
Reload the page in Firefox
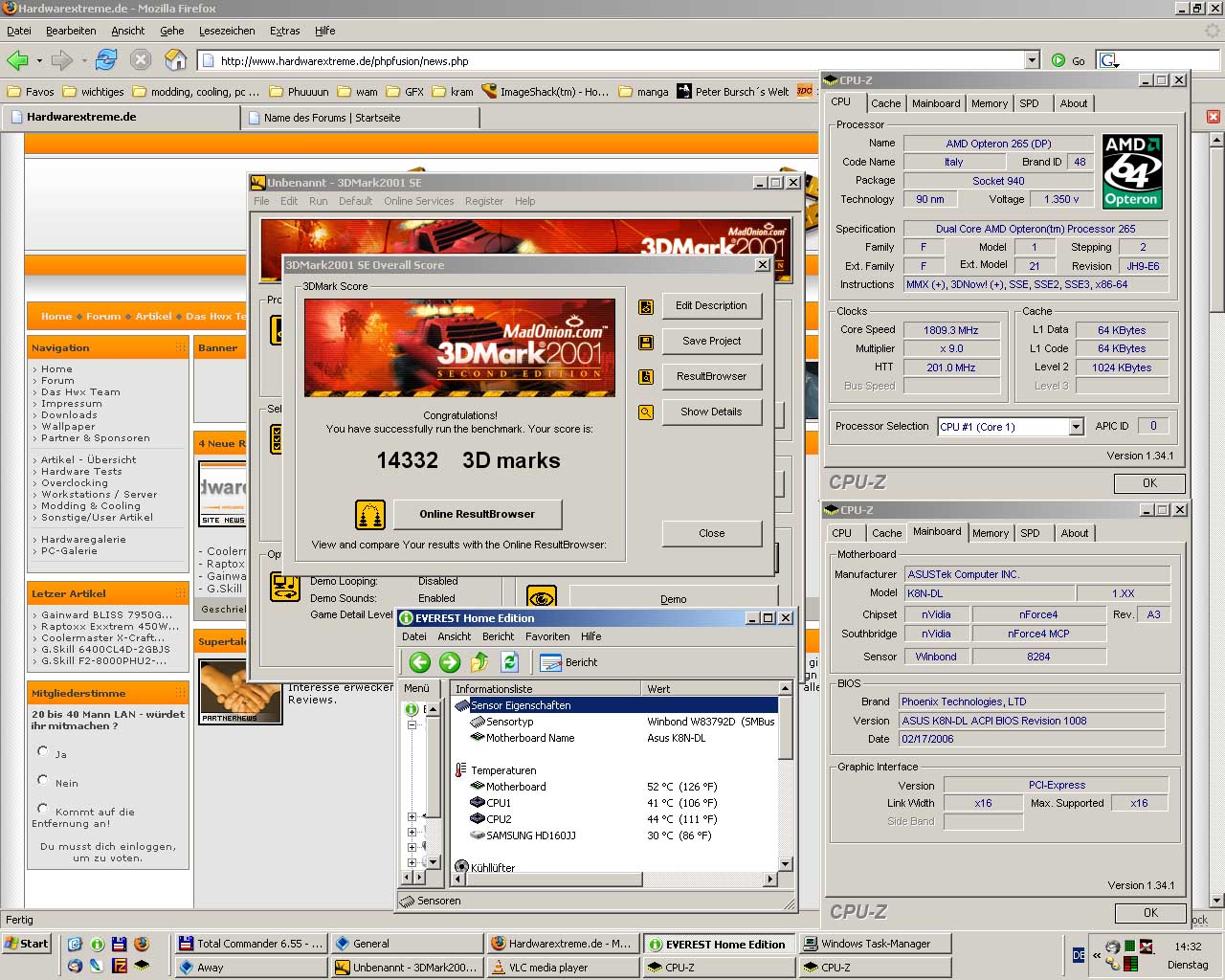[106, 60]
